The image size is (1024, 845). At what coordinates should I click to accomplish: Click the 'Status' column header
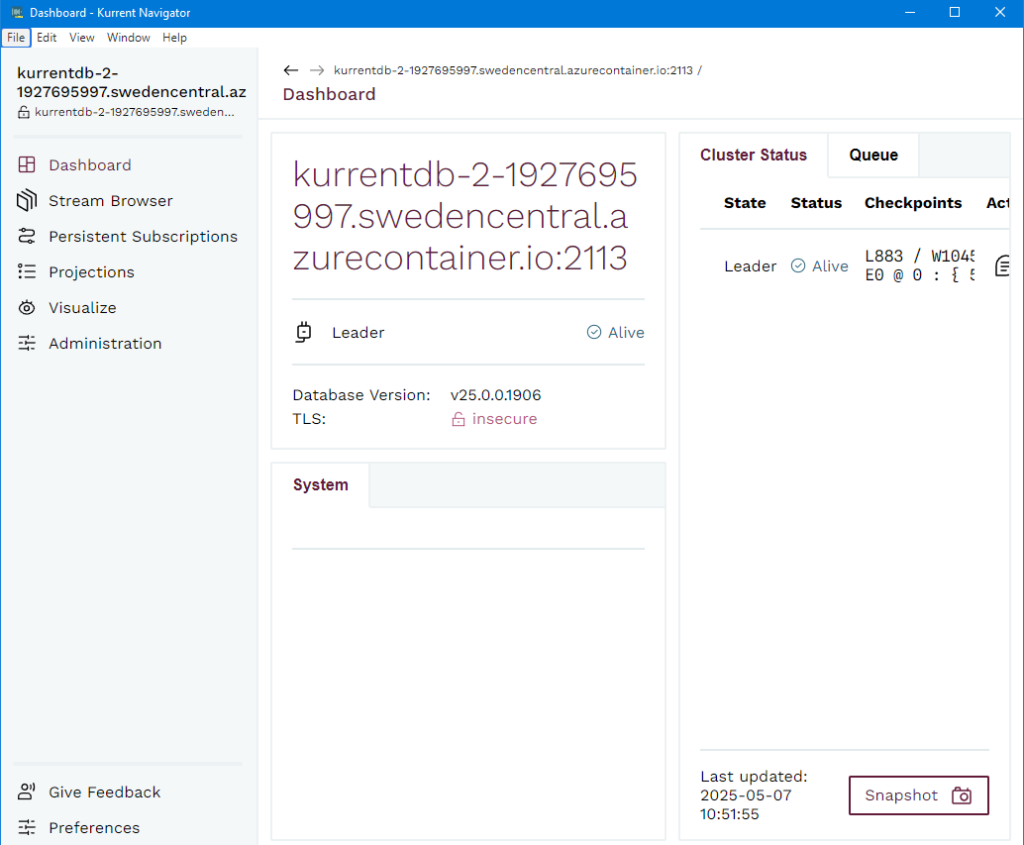click(816, 203)
